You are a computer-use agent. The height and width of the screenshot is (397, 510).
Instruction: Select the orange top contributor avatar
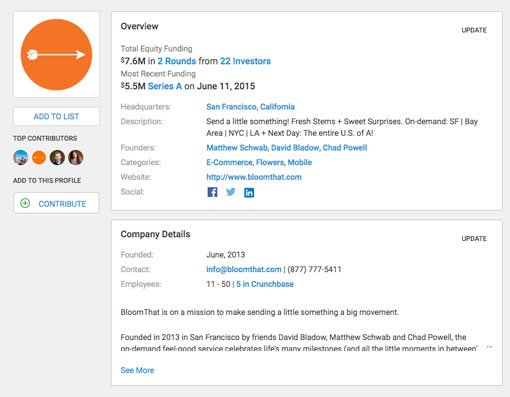39,157
